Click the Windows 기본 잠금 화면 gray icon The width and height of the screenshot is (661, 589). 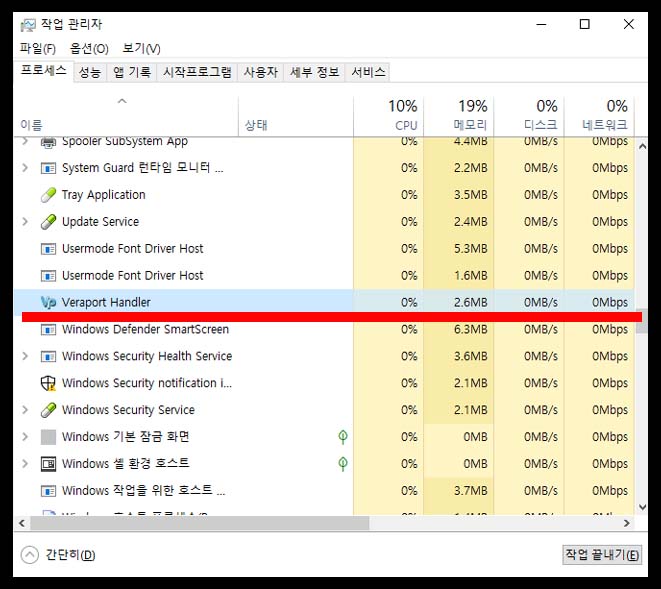tap(48, 437)
